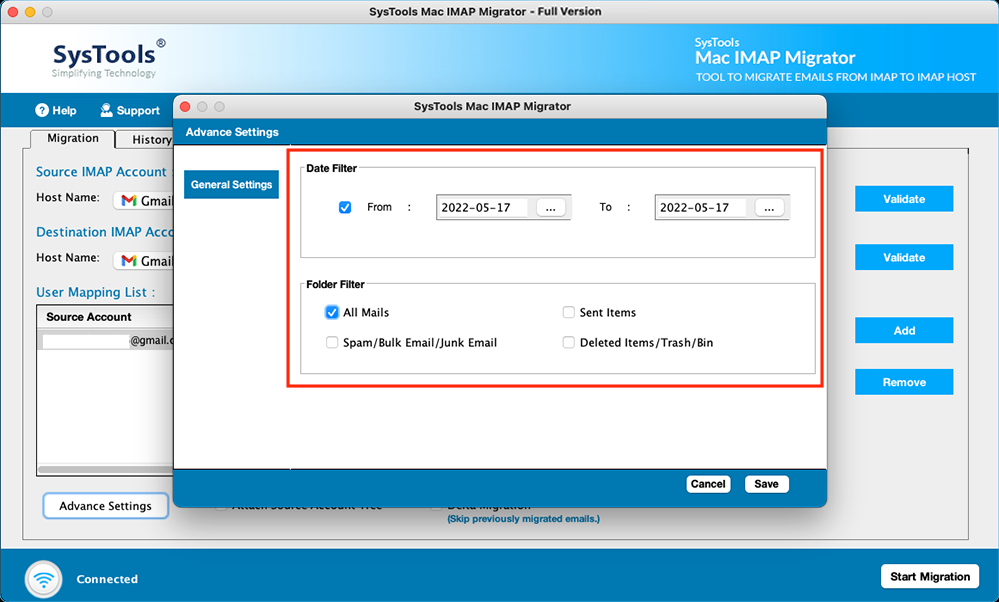Click the Validate button for Destination account
The height and width of the screenshot is (602, 999).
(x=904, y=257)
